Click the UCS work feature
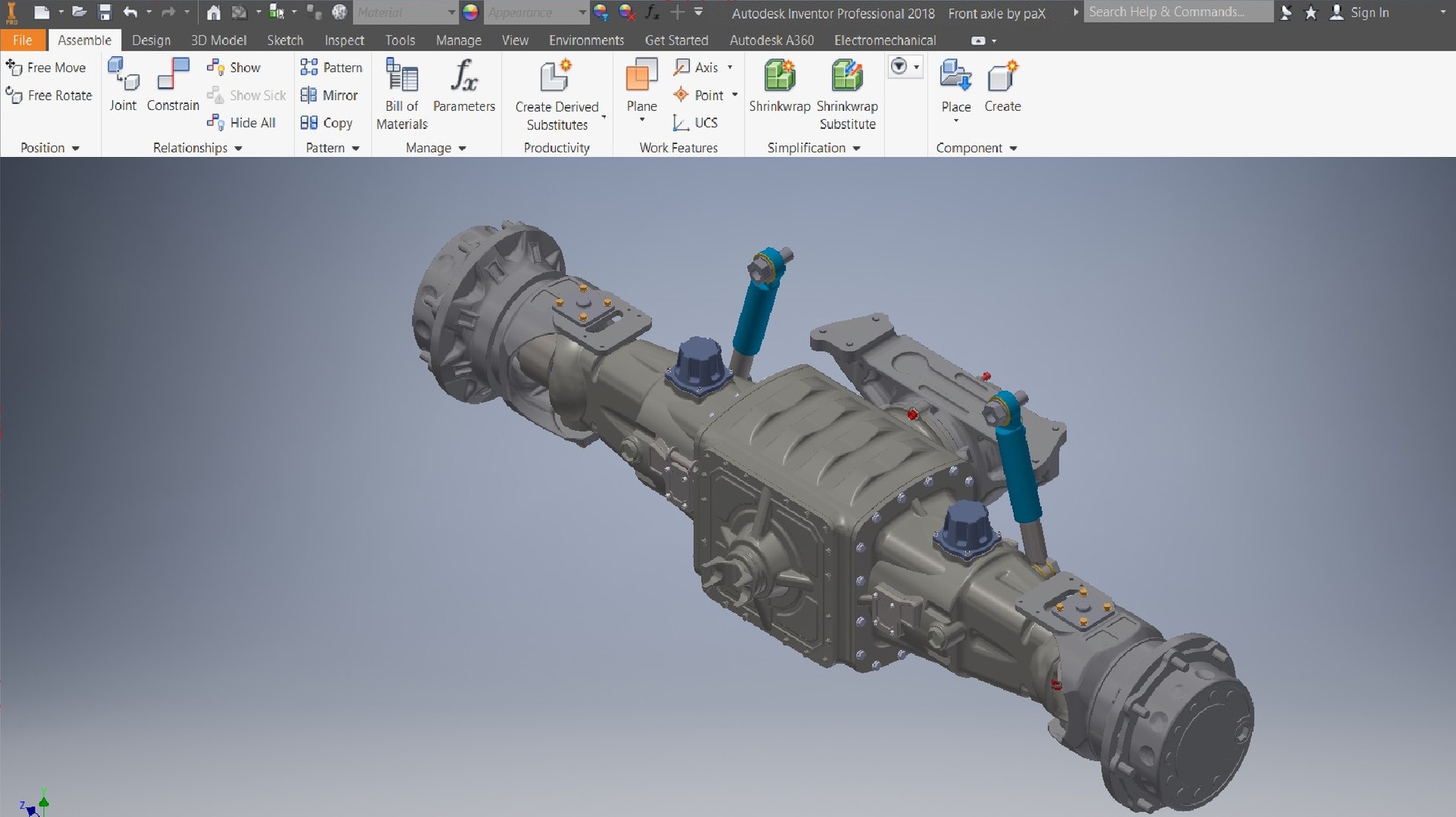The height and width of the screenshot is (817, 1456). point(695,123)
